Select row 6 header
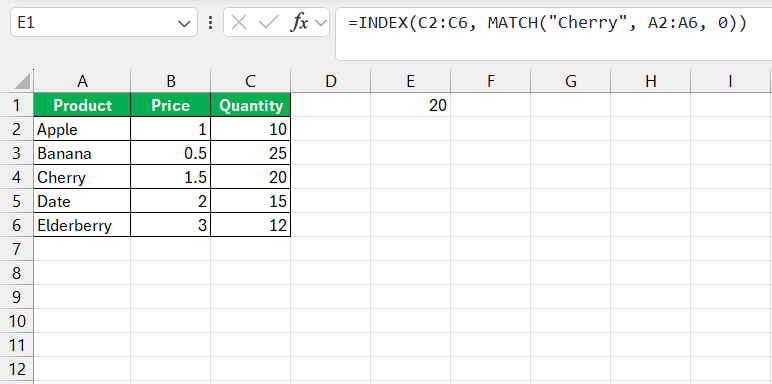Viewport: 772px width, 384px height. [x=17, y=225]
